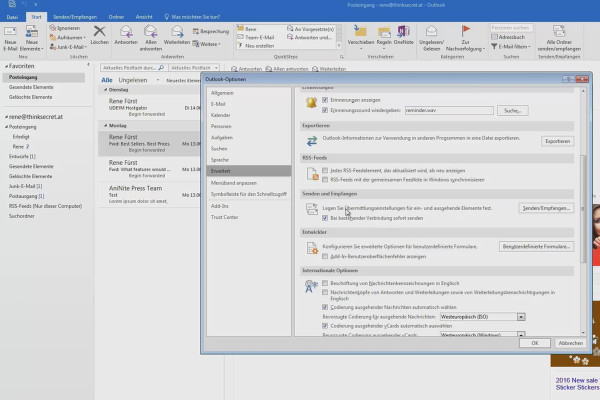Collapse the Montag message group
The width and height of the screenshot is (600, 400).
click(x=106, y=126)
